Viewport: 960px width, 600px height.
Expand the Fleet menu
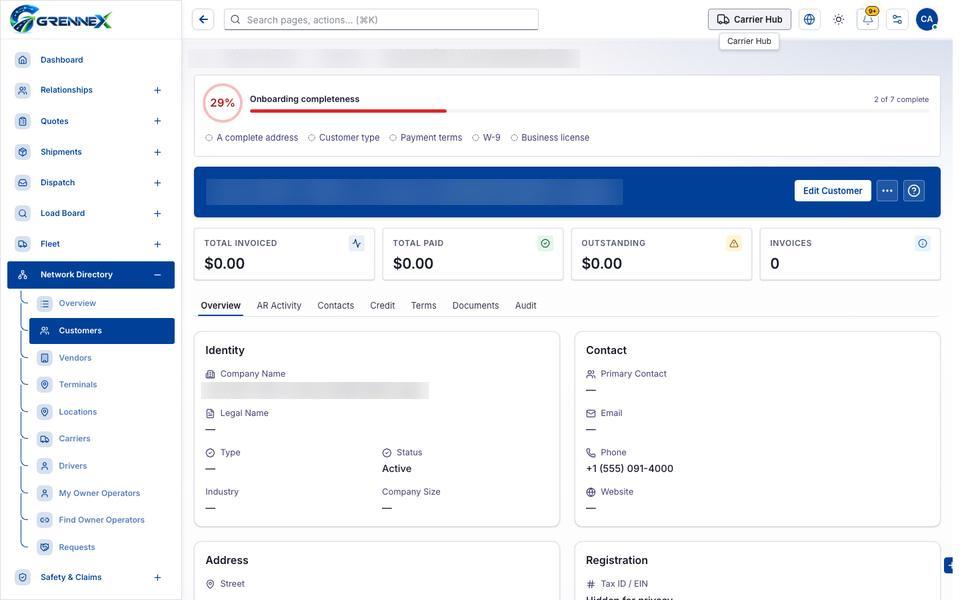pyautogui.click(x=157, y=244)
